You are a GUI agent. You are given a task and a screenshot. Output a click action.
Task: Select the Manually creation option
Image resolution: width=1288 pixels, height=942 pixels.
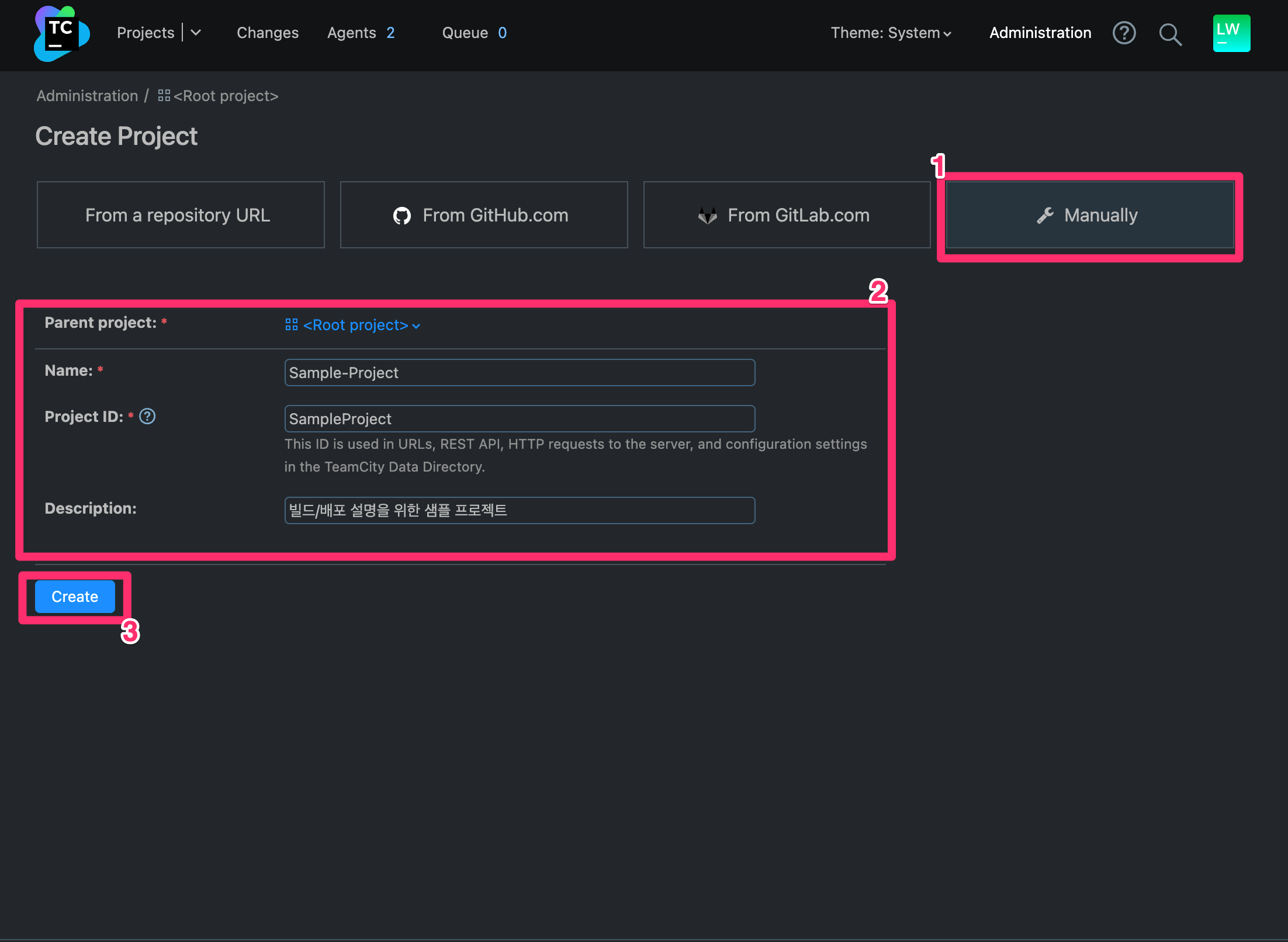[1089, 215]
